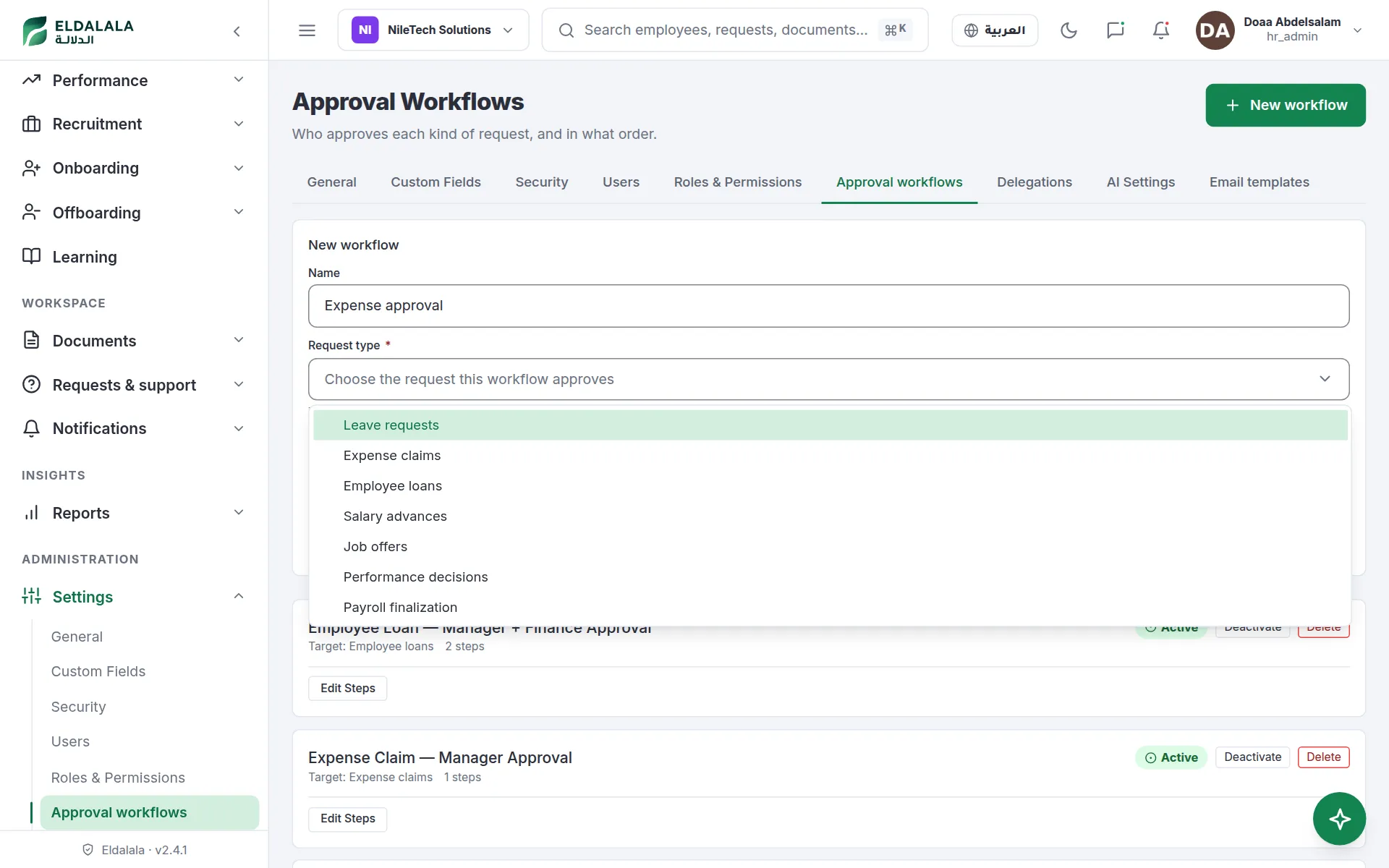The image size is (1389, 868).
Task: Edit Steps for Employee Loan workflow
Action: pyautogui.click(x=348, y=688)
